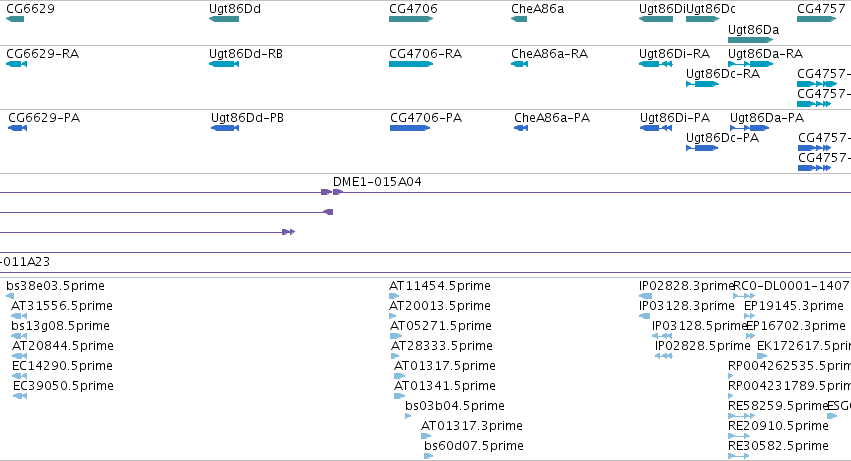Click the Ugt86Di-PA protein glyph

(656, 128)
